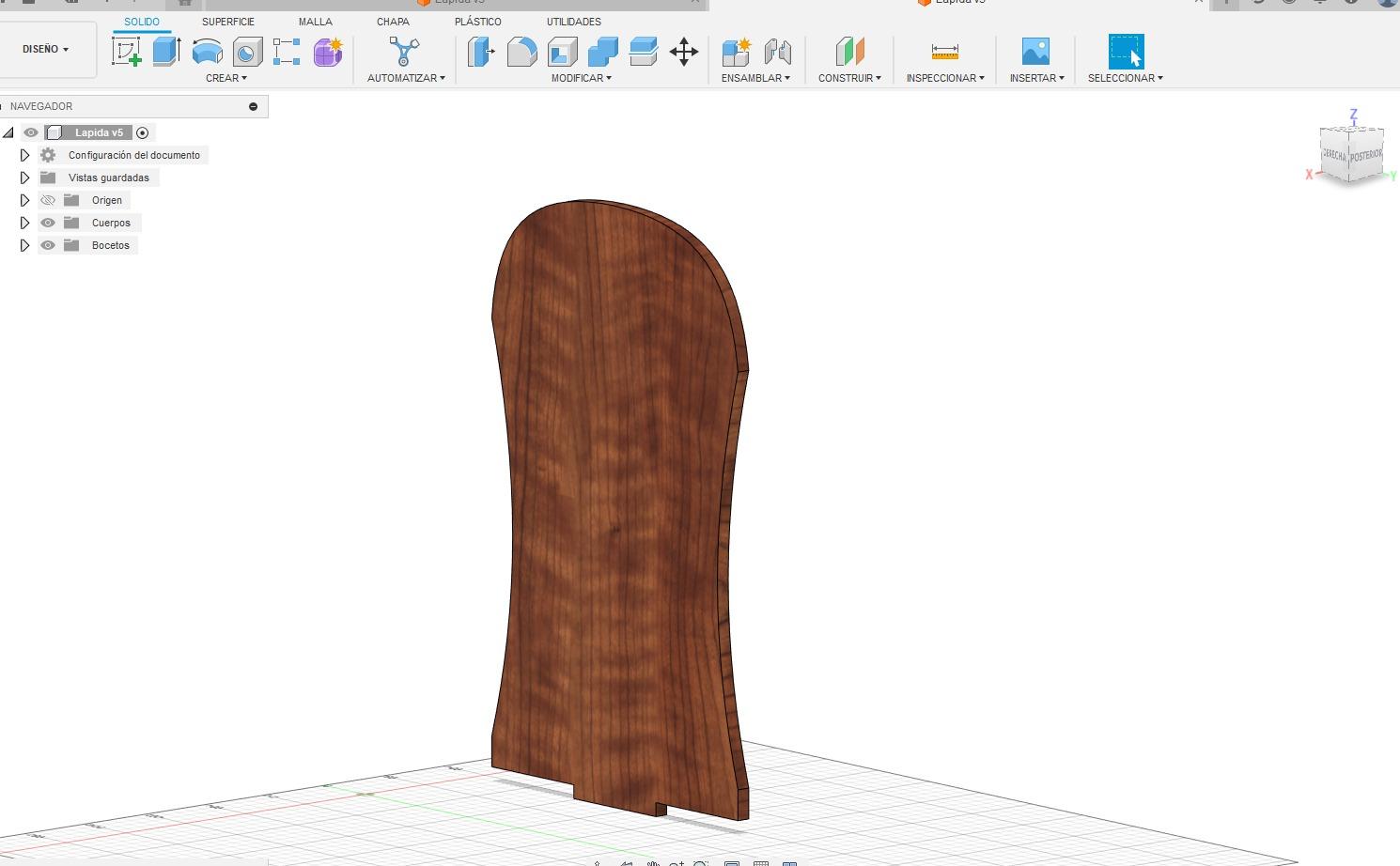
Task: Expand the Origen node
Action: pyautogui.click(x=25, y=200)
